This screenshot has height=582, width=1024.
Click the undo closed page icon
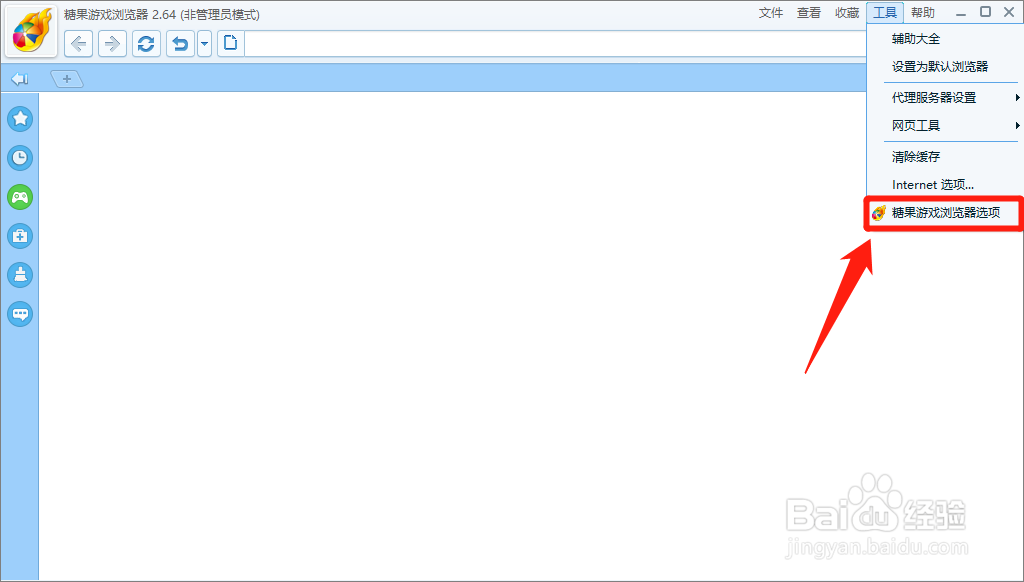pyautogui.click(x=180, y=44)
